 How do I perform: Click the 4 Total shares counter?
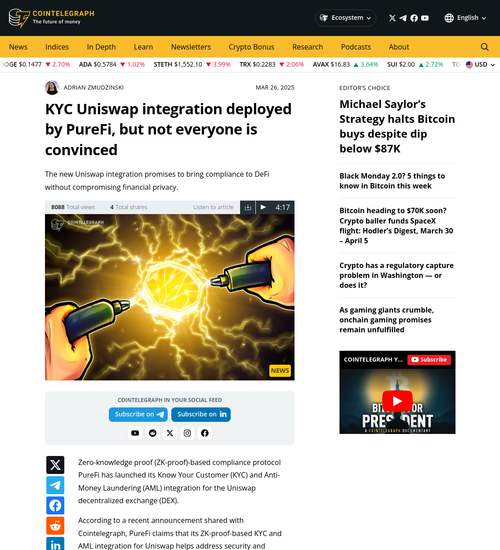click(x=128, y=207)
